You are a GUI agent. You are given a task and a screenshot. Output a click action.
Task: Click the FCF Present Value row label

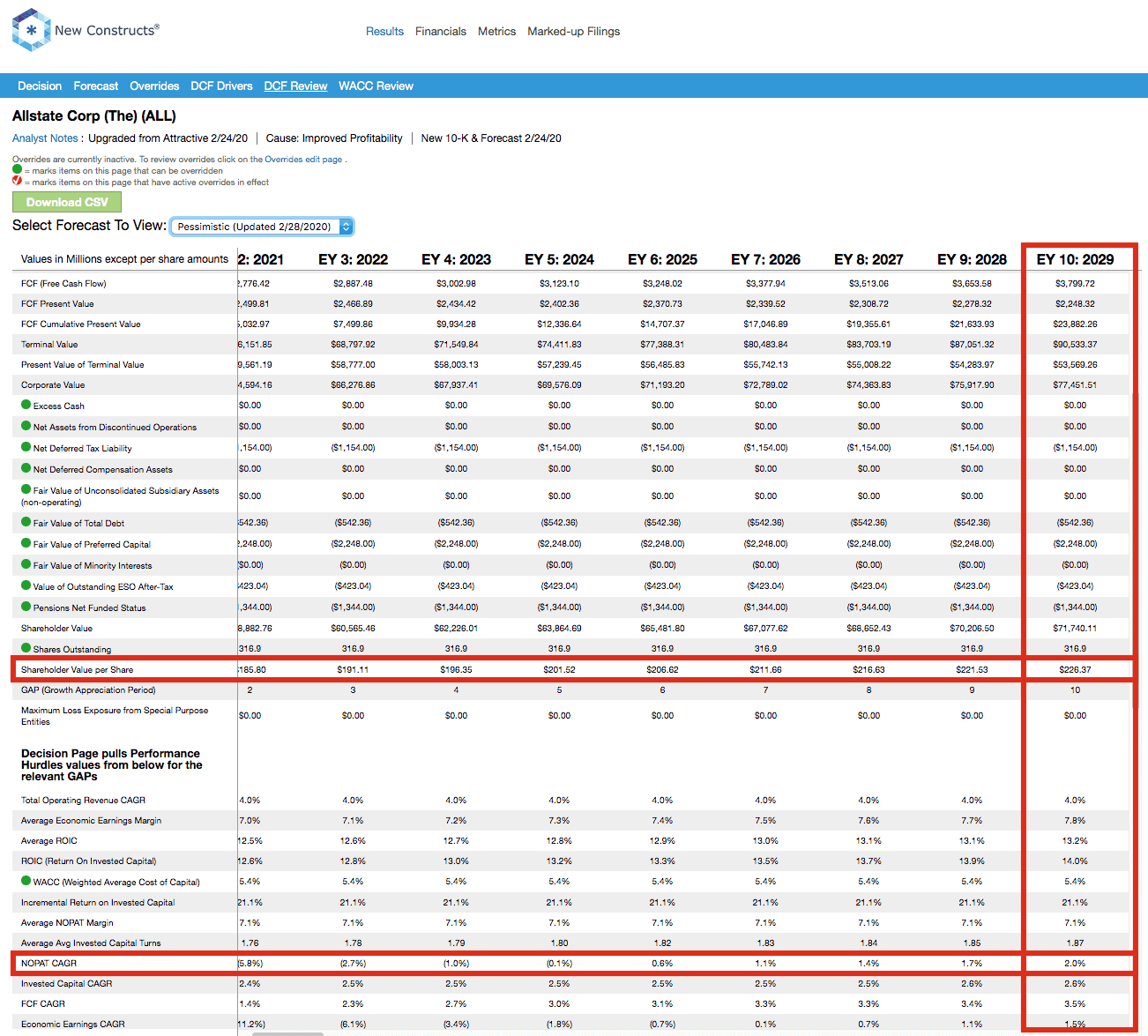click(x=57, y=304)
